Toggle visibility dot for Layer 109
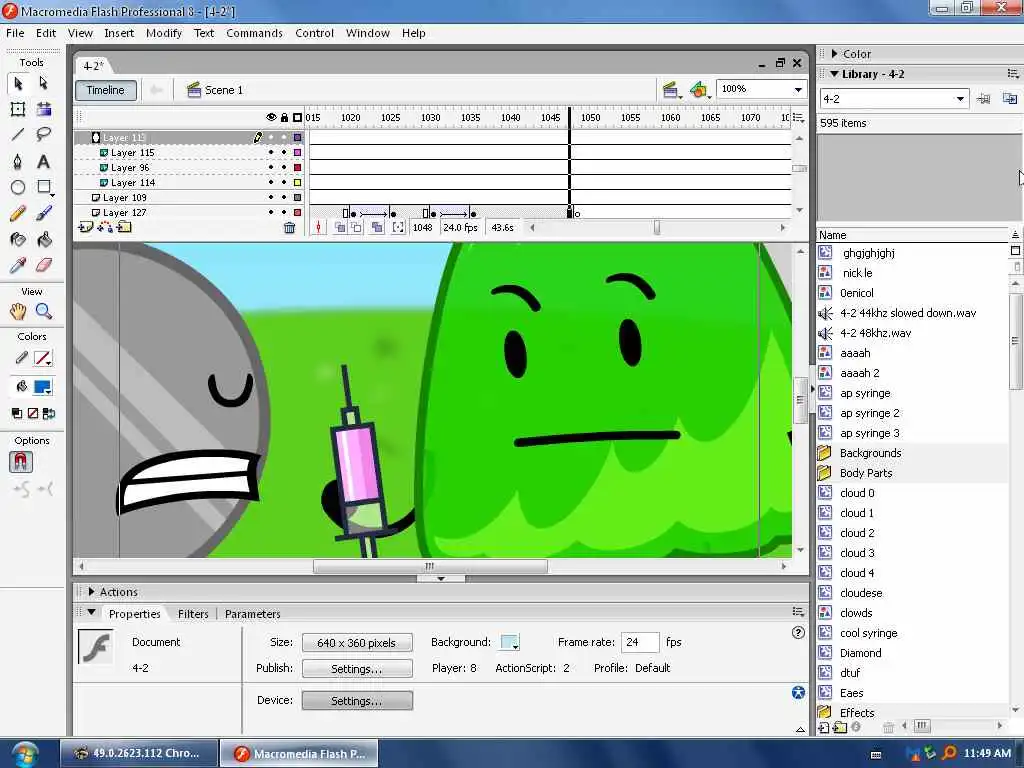 (x=271, y=197)
